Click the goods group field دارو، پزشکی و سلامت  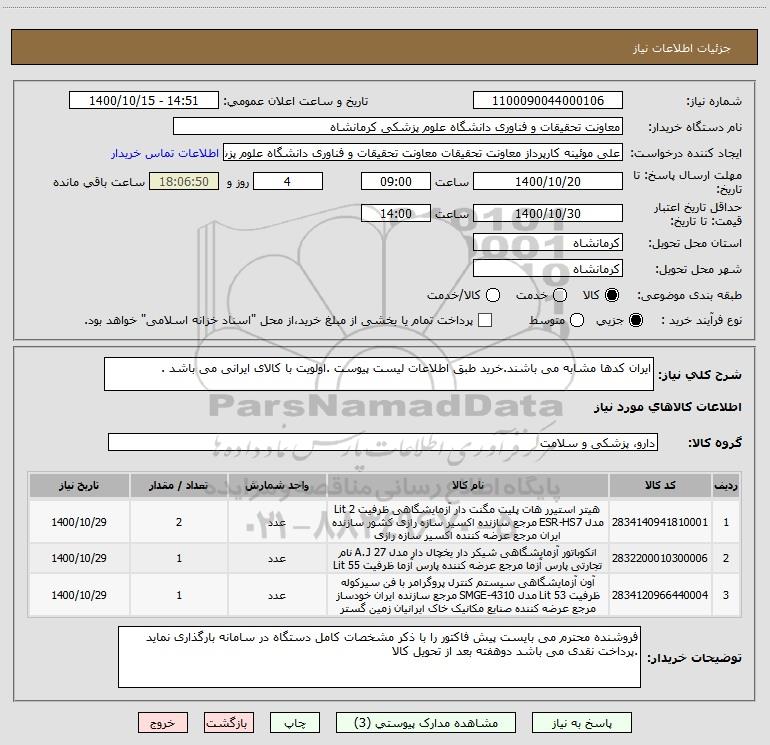383,442
